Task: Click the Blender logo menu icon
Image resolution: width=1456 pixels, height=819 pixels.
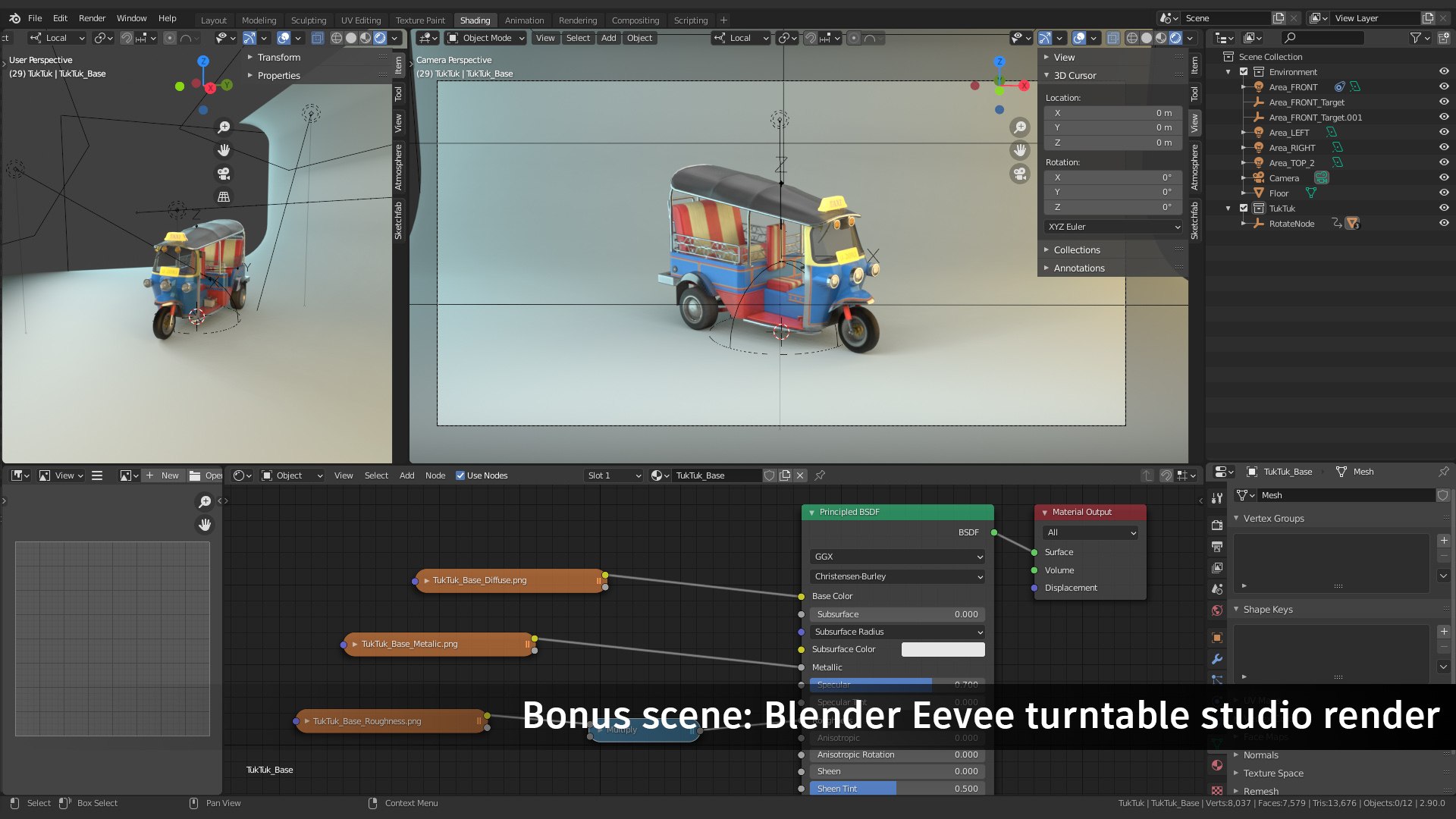Action: [14, 18]
